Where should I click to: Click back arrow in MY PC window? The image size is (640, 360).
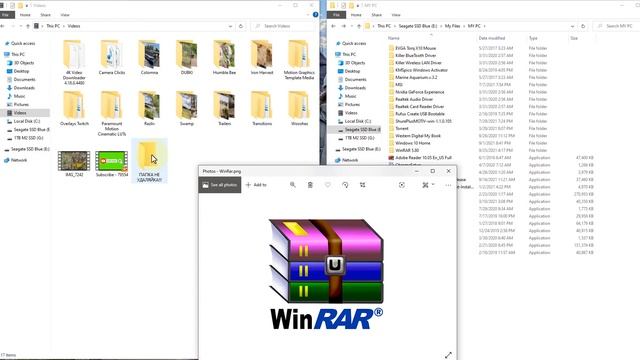click(x=333, y=26)
